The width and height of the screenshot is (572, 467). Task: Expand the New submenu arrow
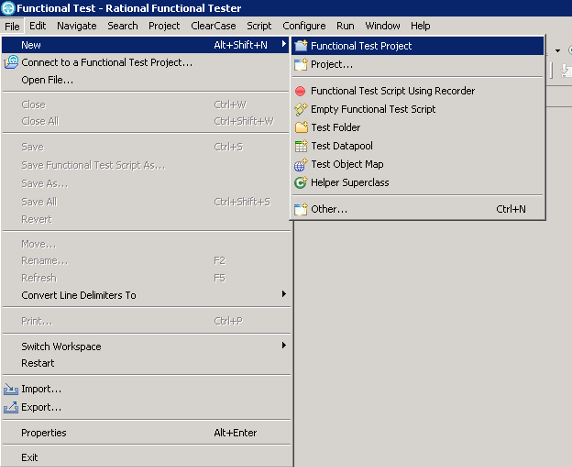pos(284,44)
